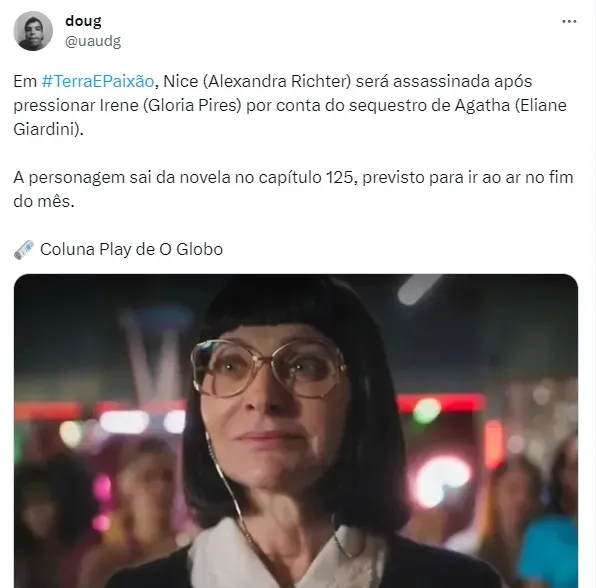The height and width of the screenshot is (588, 596).
Task: Click the name Alexandra Richter in tweet
Action: 277,81
